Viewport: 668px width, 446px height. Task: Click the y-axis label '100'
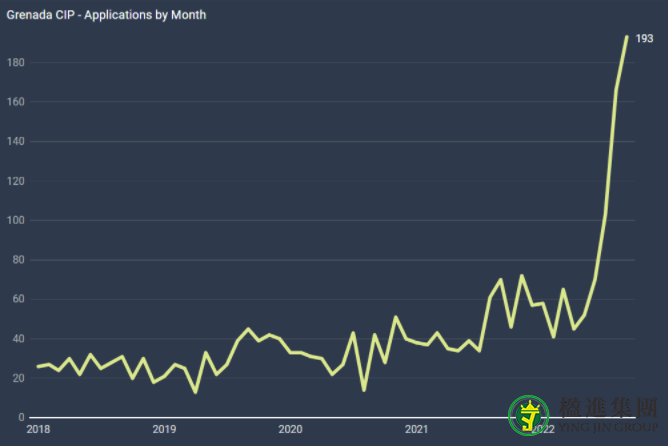(x=16, y=220)
